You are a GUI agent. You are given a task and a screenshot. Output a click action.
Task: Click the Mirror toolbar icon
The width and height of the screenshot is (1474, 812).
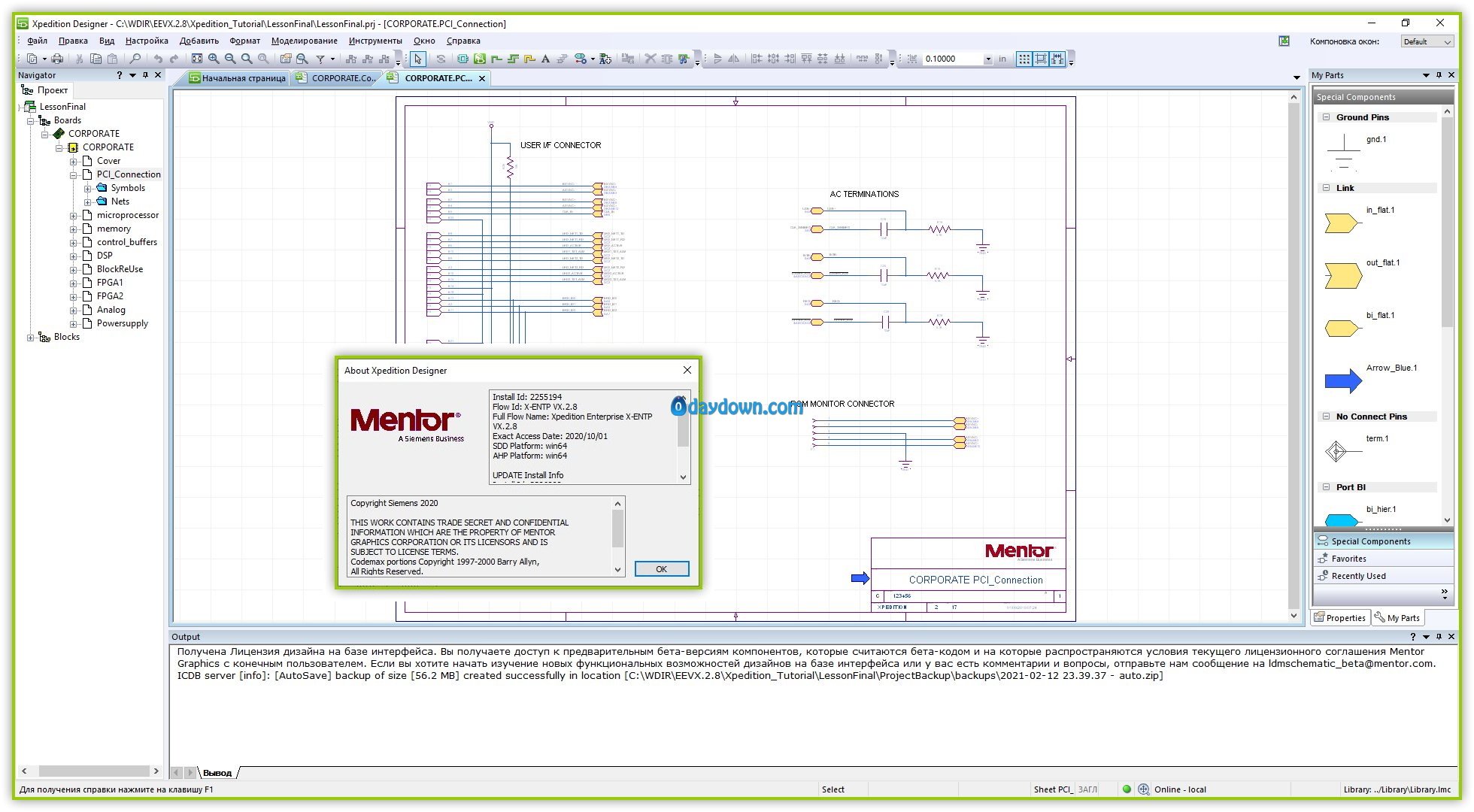point(733,59)
